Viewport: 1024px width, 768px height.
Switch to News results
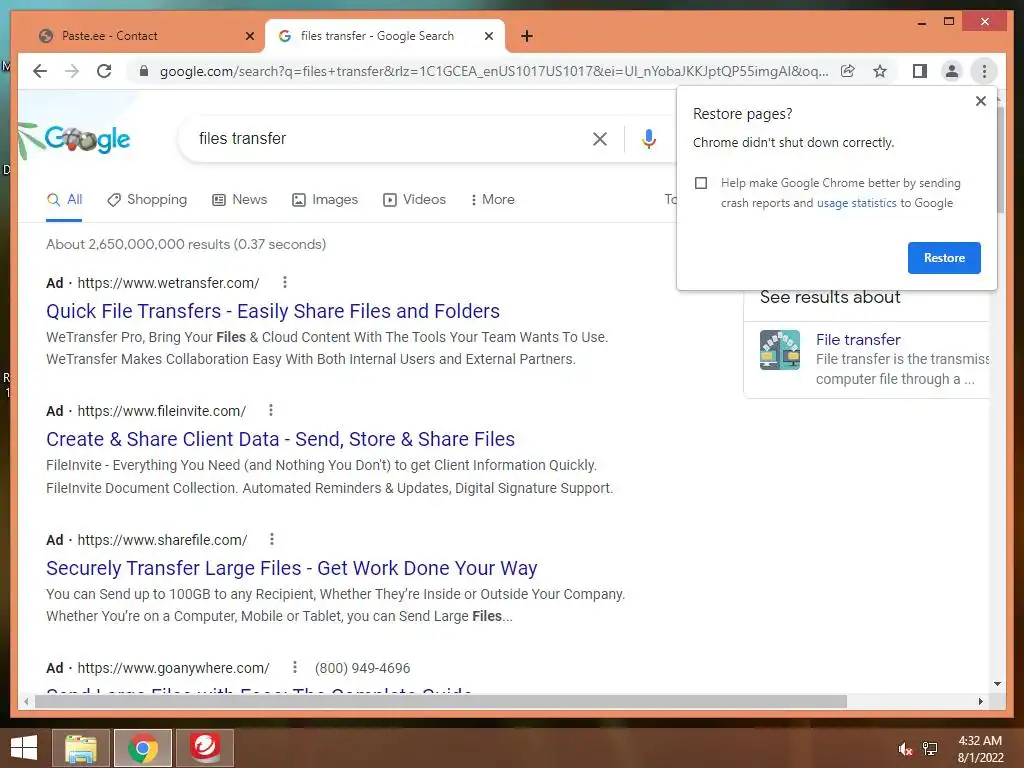(240, 199)
